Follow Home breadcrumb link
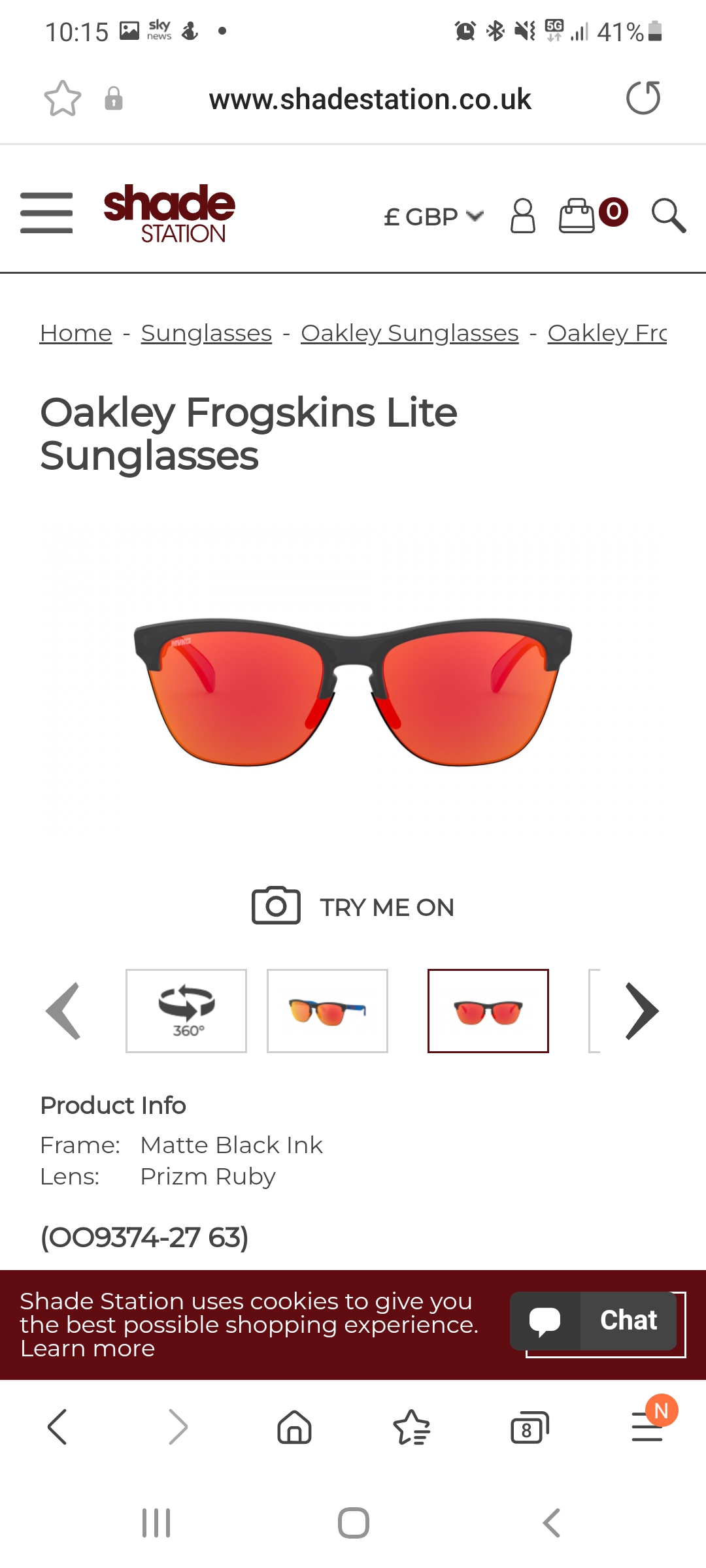 click(x=76, y=333)
